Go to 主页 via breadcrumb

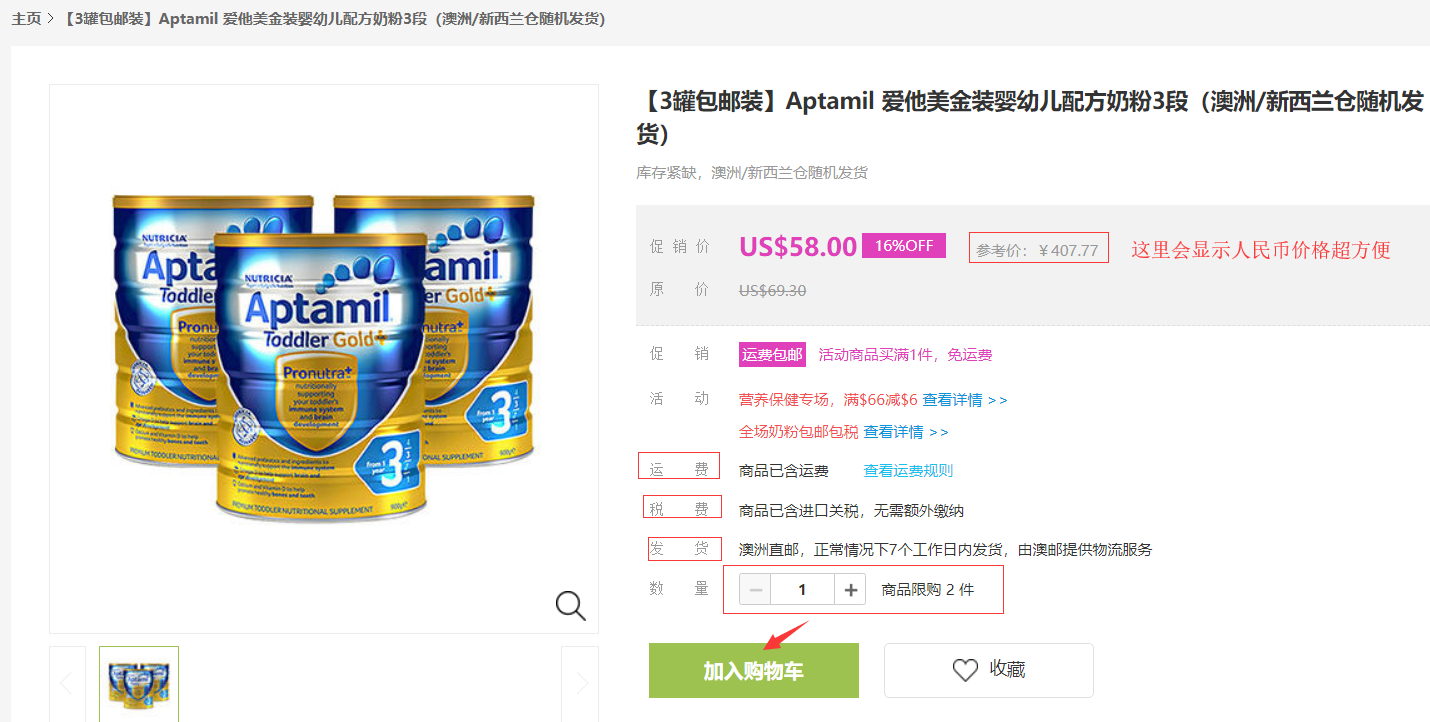pos(26,19)
